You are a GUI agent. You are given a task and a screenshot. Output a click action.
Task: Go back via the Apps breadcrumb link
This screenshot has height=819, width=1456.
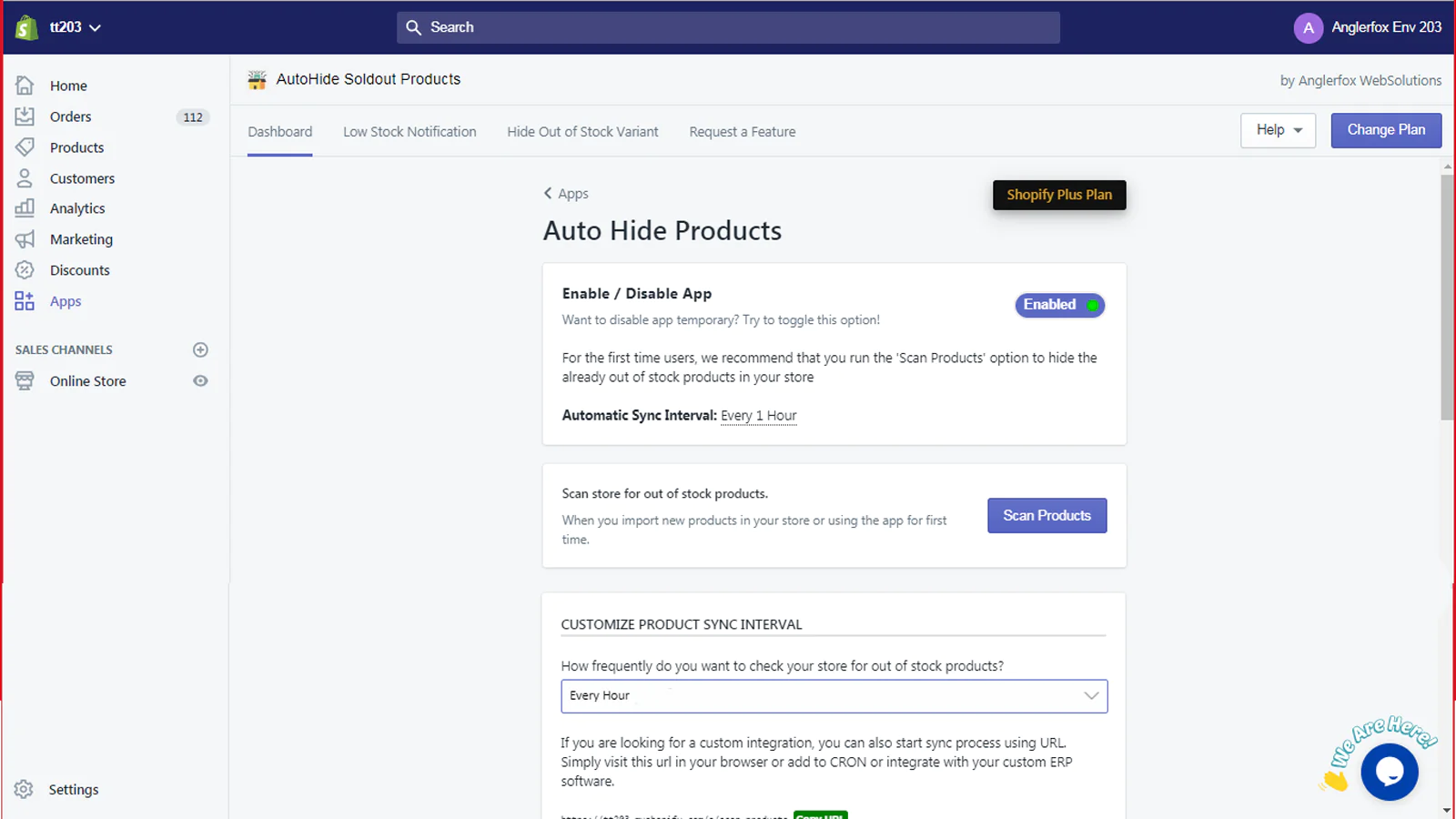point(566,194)
